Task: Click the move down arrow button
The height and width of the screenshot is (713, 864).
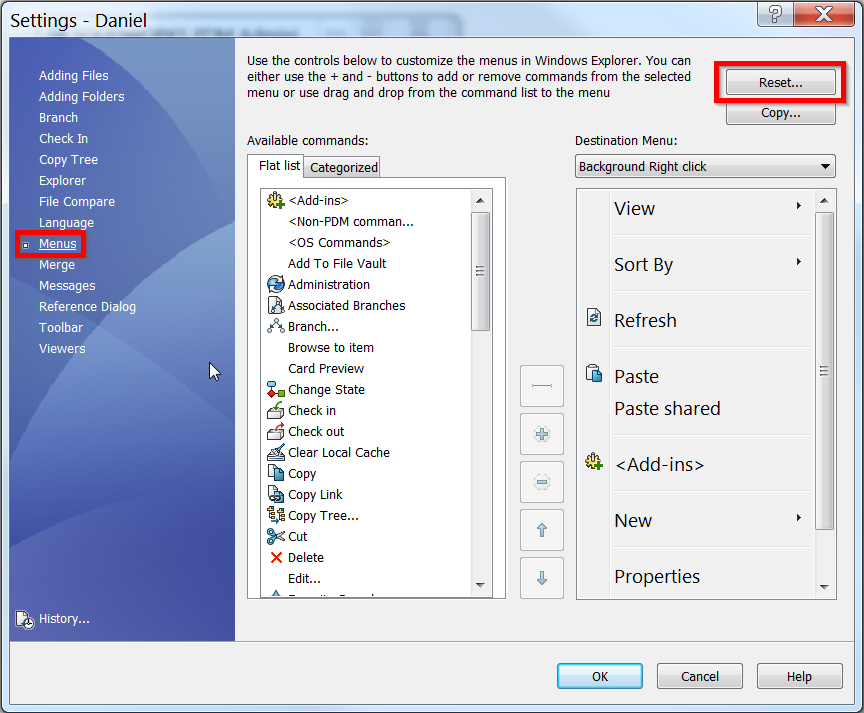Action: [x=542, y=577]
